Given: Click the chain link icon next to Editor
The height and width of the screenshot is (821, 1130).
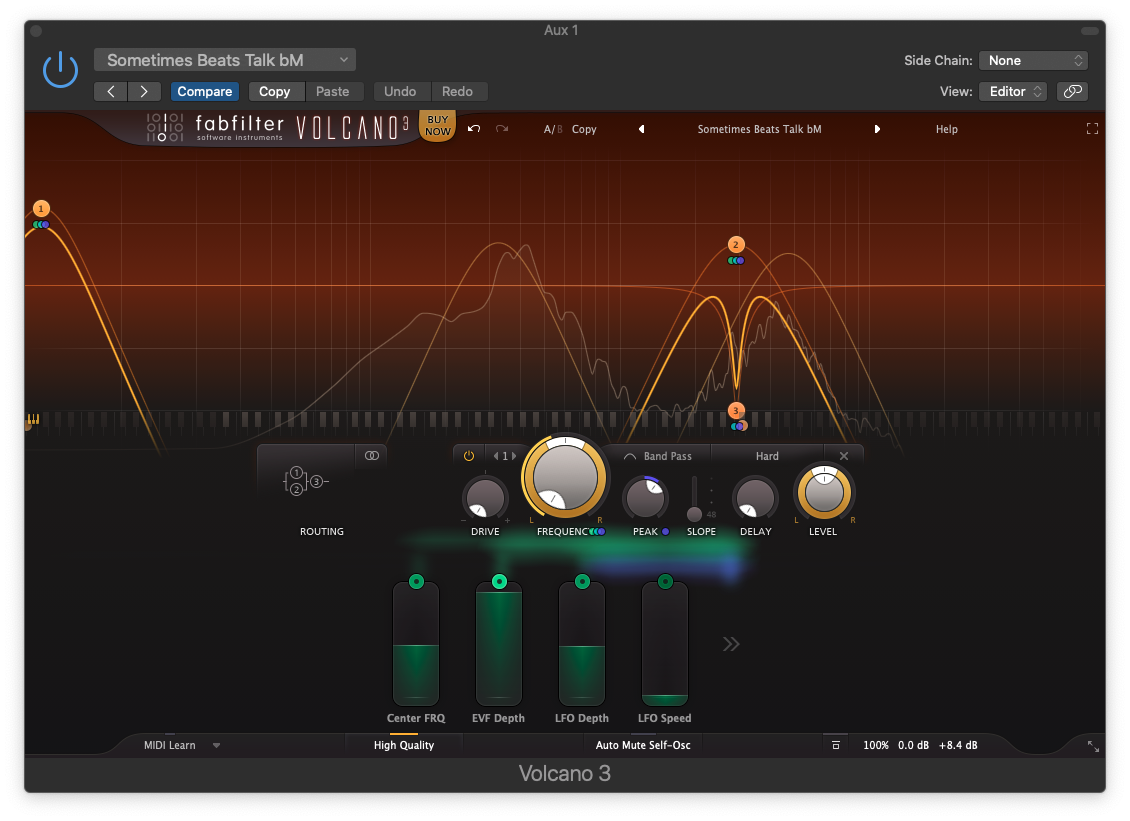Looking at the screenshot, I should pyautogui.click(x=1072, y=91).
